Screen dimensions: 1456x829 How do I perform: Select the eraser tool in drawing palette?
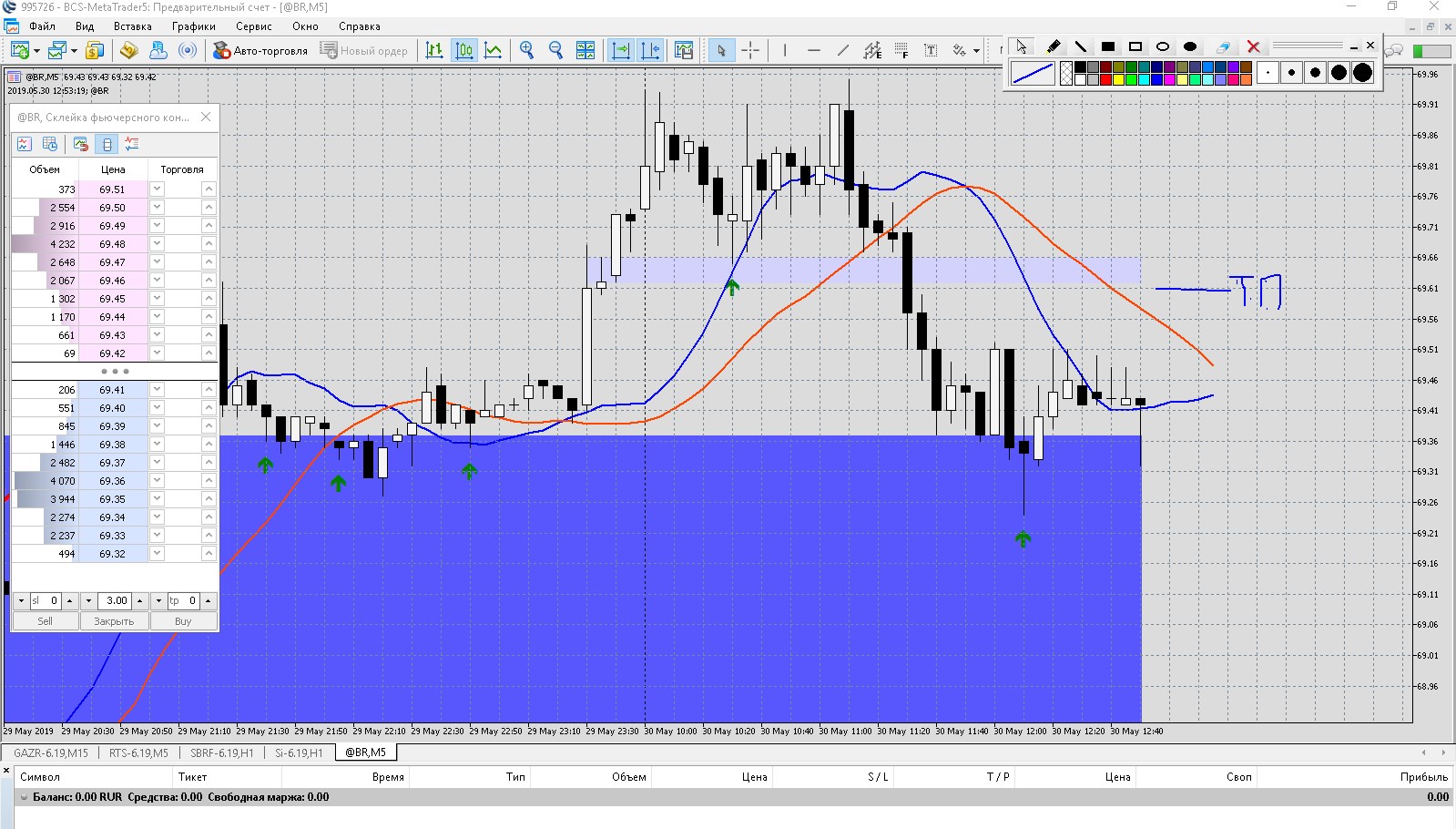coord(1224,46)
